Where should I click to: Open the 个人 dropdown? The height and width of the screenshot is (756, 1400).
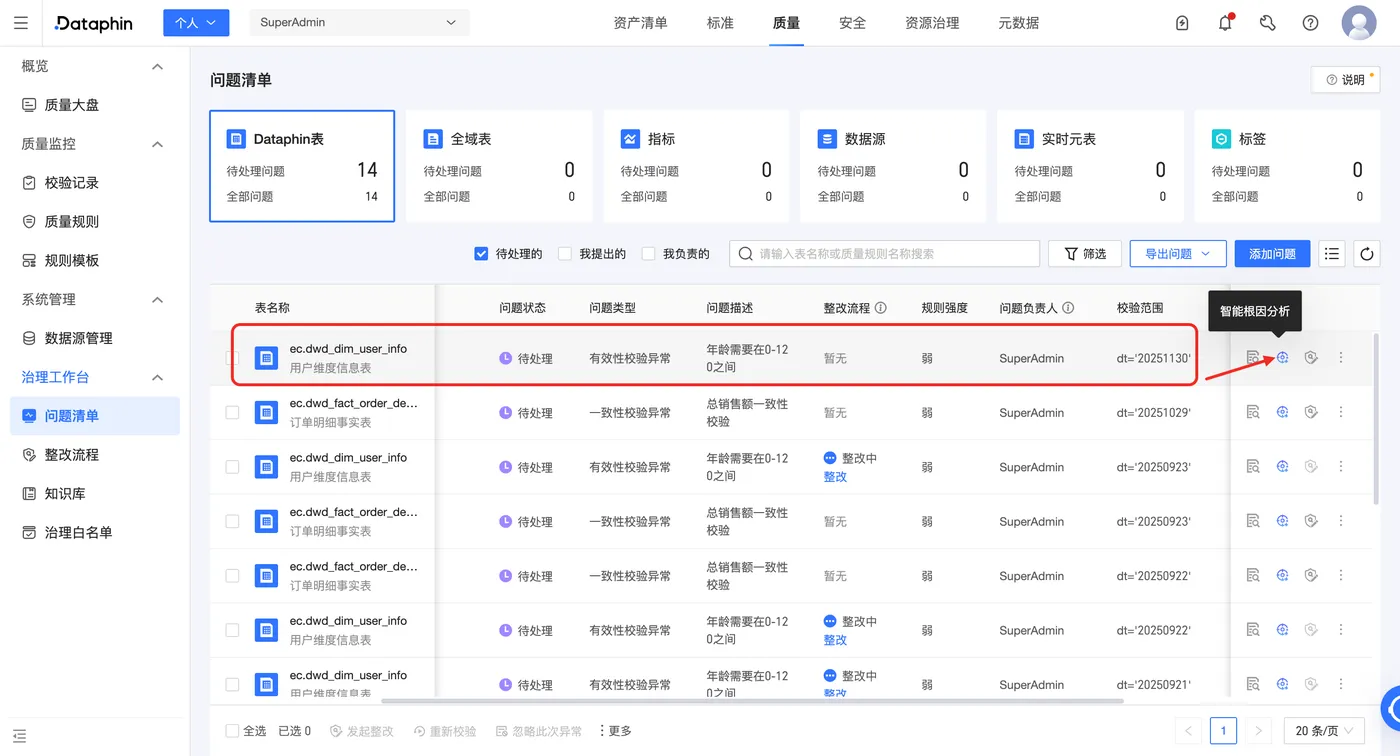196,23
